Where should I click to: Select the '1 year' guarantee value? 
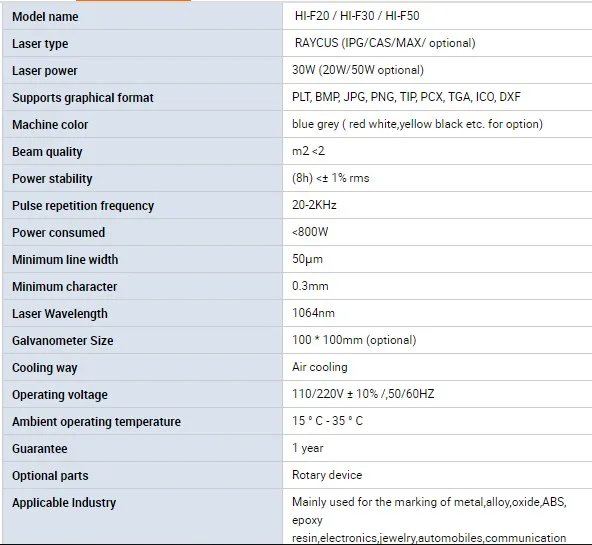tap(308, 448)
